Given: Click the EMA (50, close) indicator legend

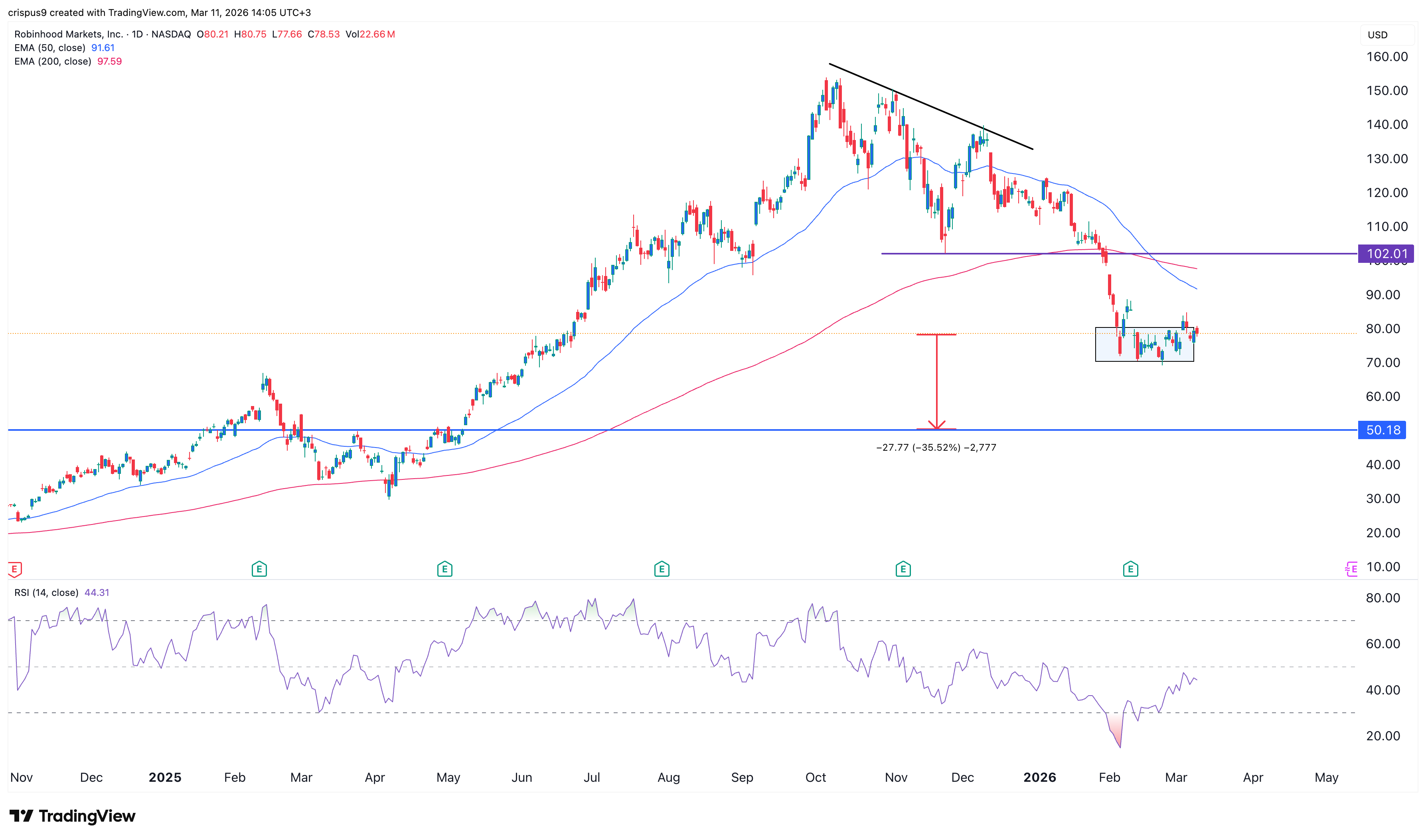Looking at the screenshot, I should point(50,47).
